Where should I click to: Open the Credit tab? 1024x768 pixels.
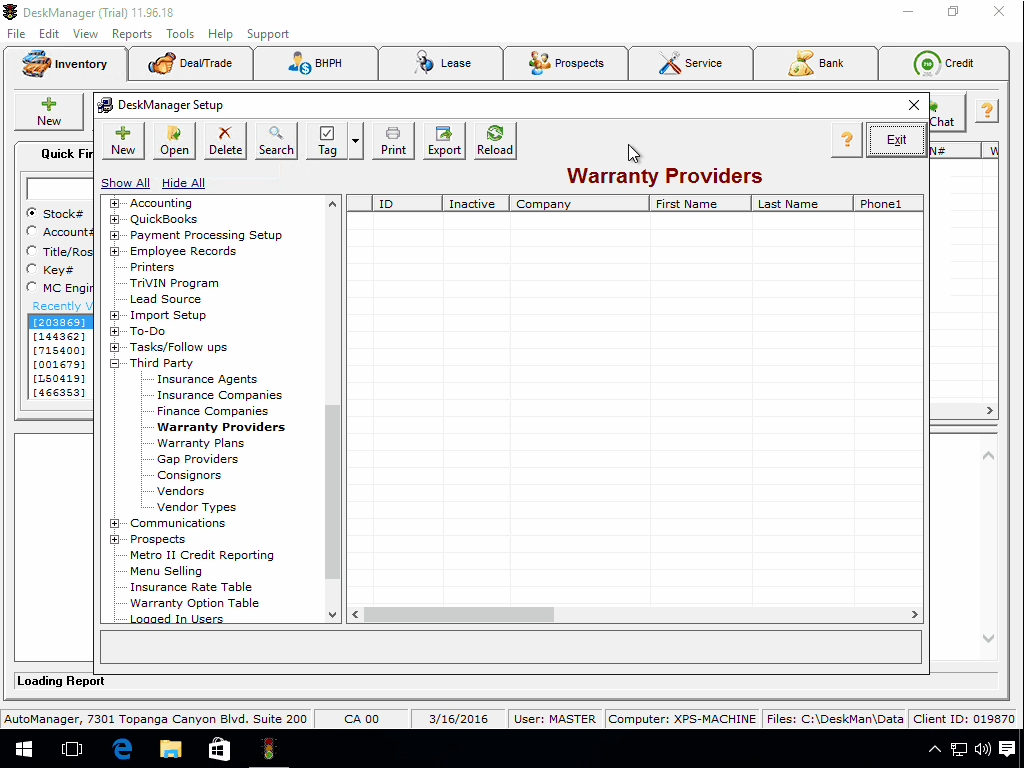click(944, 63)
